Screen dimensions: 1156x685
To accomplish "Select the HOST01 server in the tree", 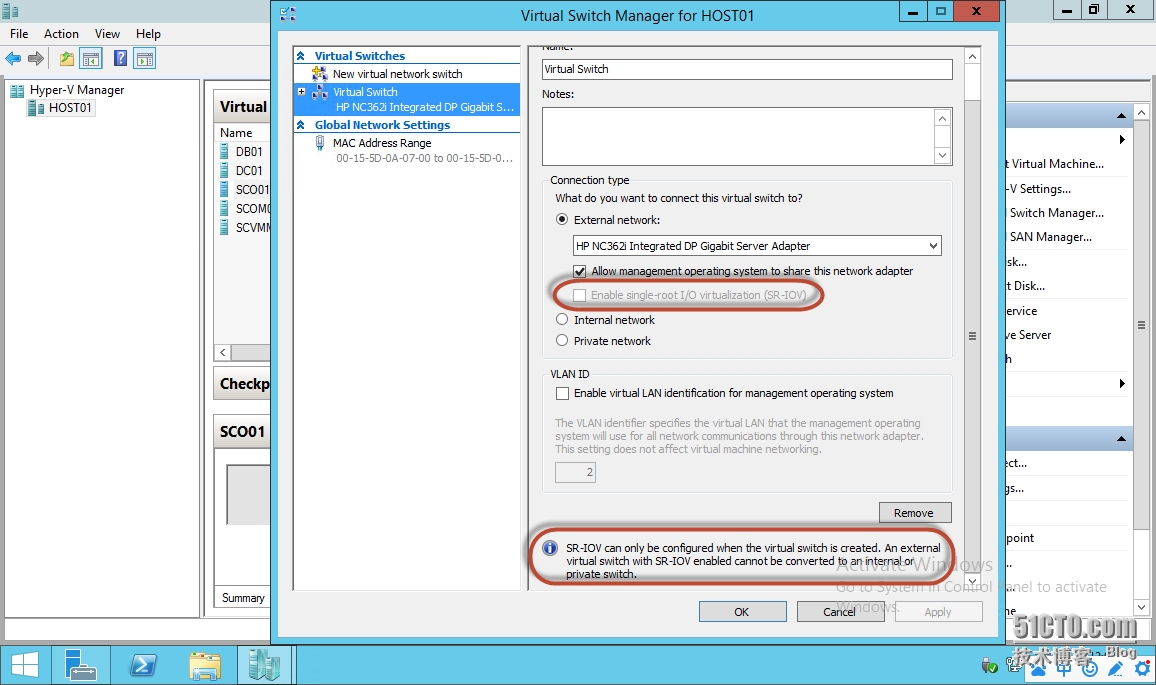I will (x=61, y=108).
